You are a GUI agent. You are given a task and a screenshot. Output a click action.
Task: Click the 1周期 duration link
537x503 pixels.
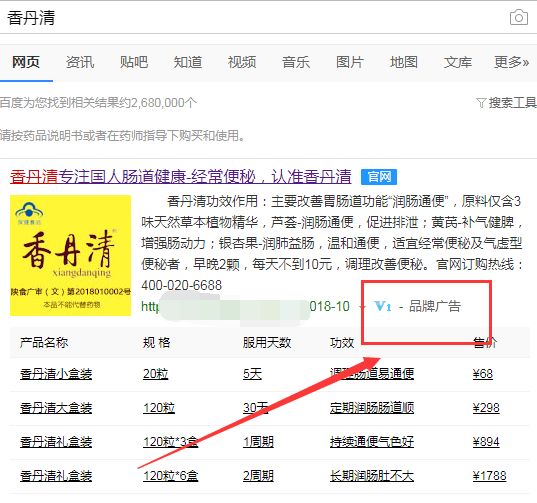point(258,441)
